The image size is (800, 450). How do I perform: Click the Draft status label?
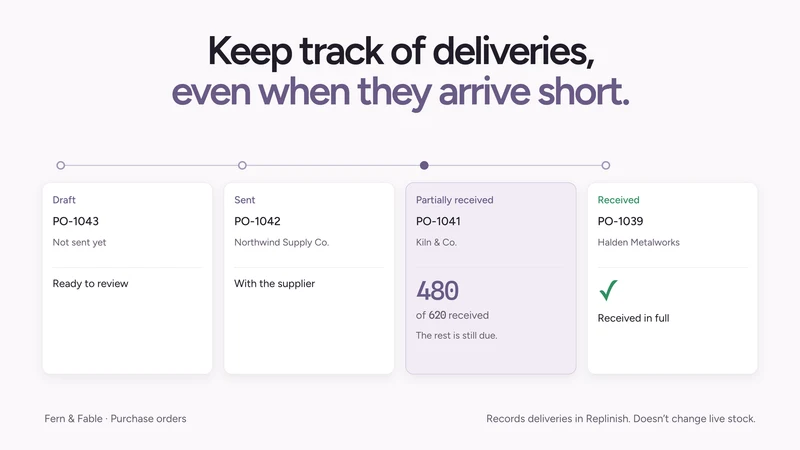click(x=64, y=200)
